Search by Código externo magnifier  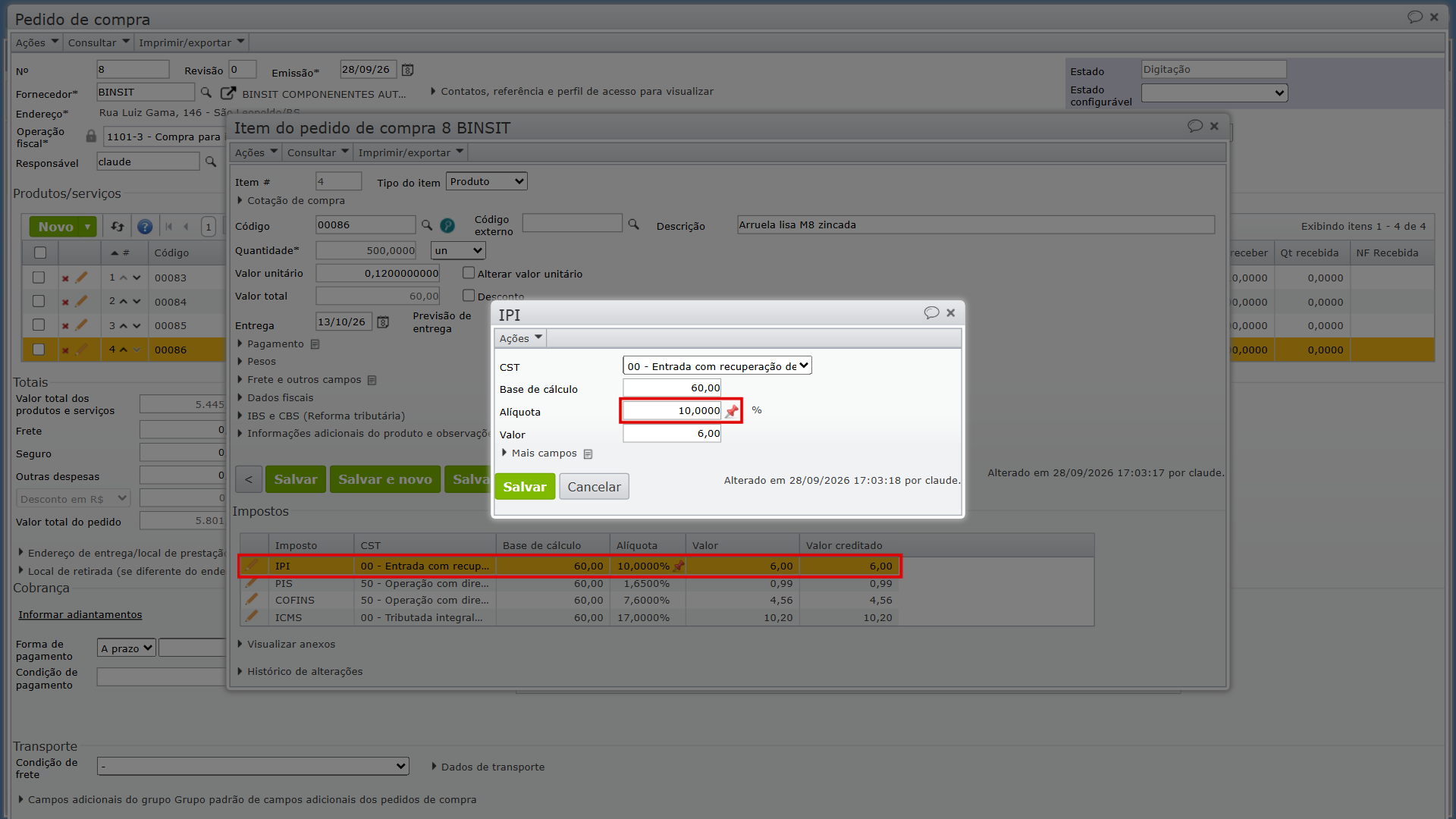pos(633,224)
